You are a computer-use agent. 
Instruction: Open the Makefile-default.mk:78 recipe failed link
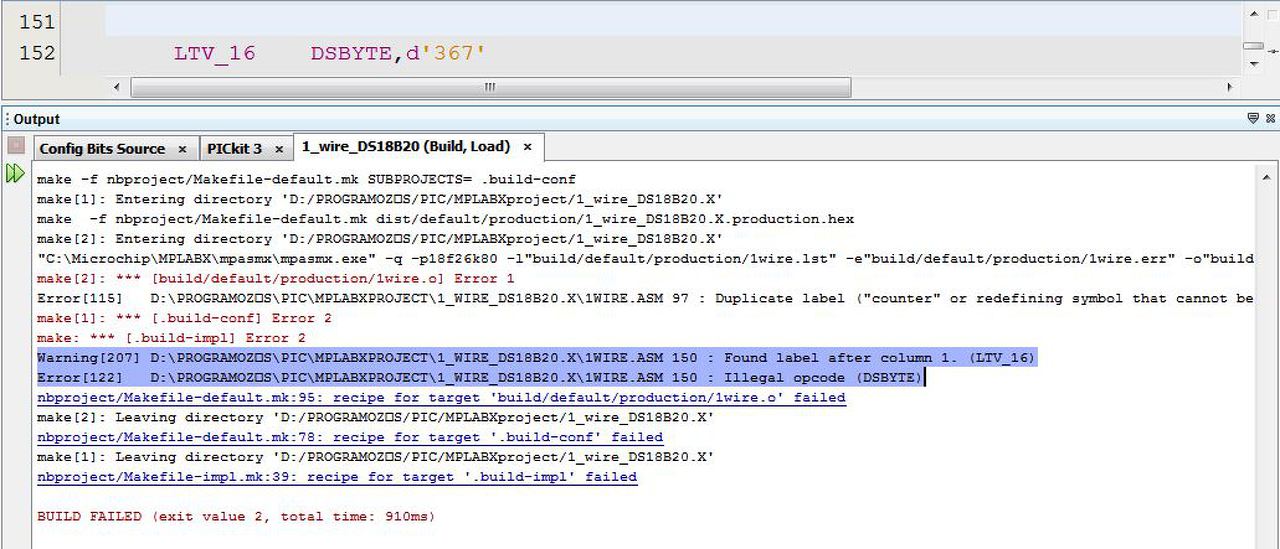click(x=350, y=437)
